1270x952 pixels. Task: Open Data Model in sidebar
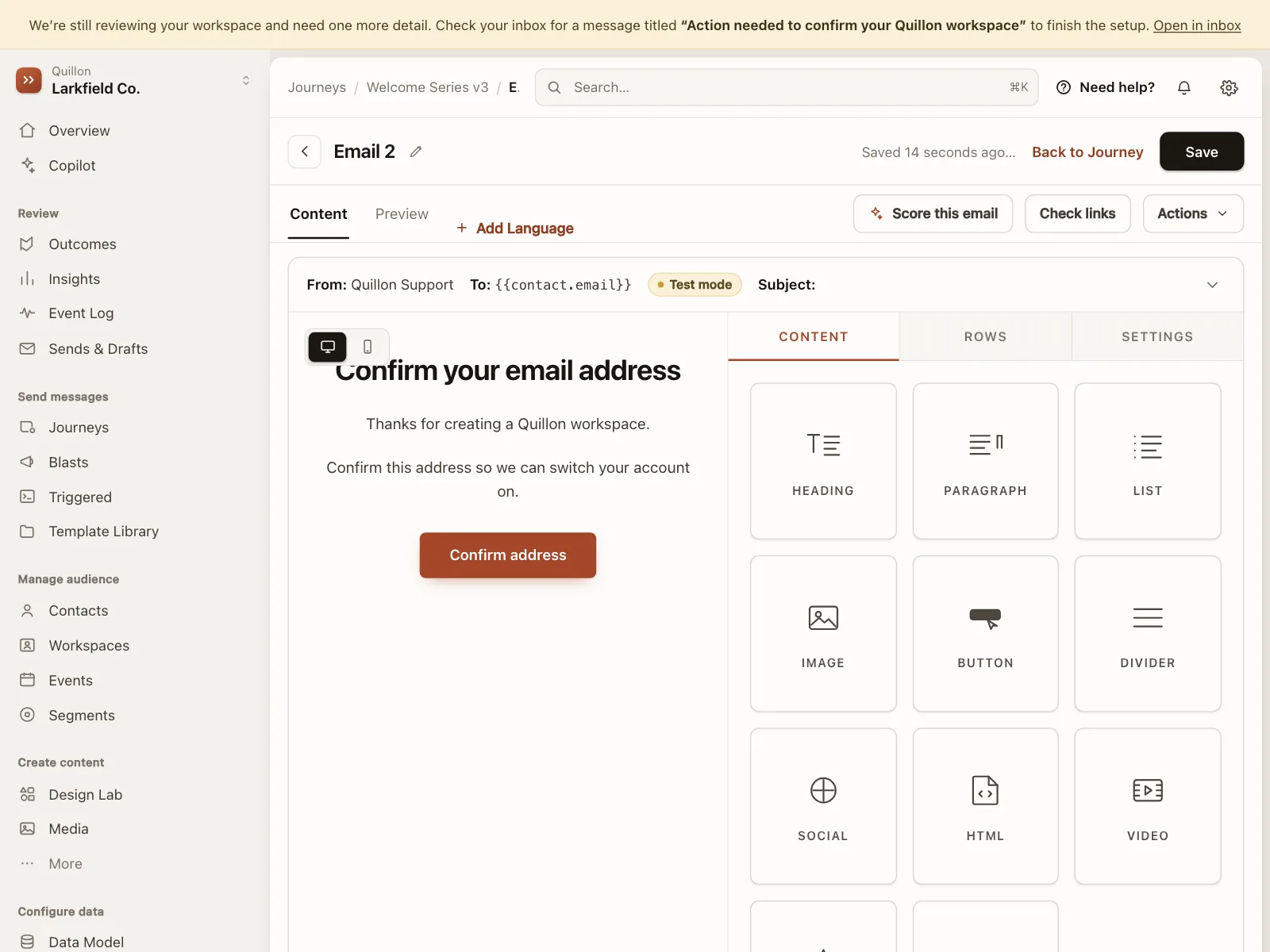point(86,942)
